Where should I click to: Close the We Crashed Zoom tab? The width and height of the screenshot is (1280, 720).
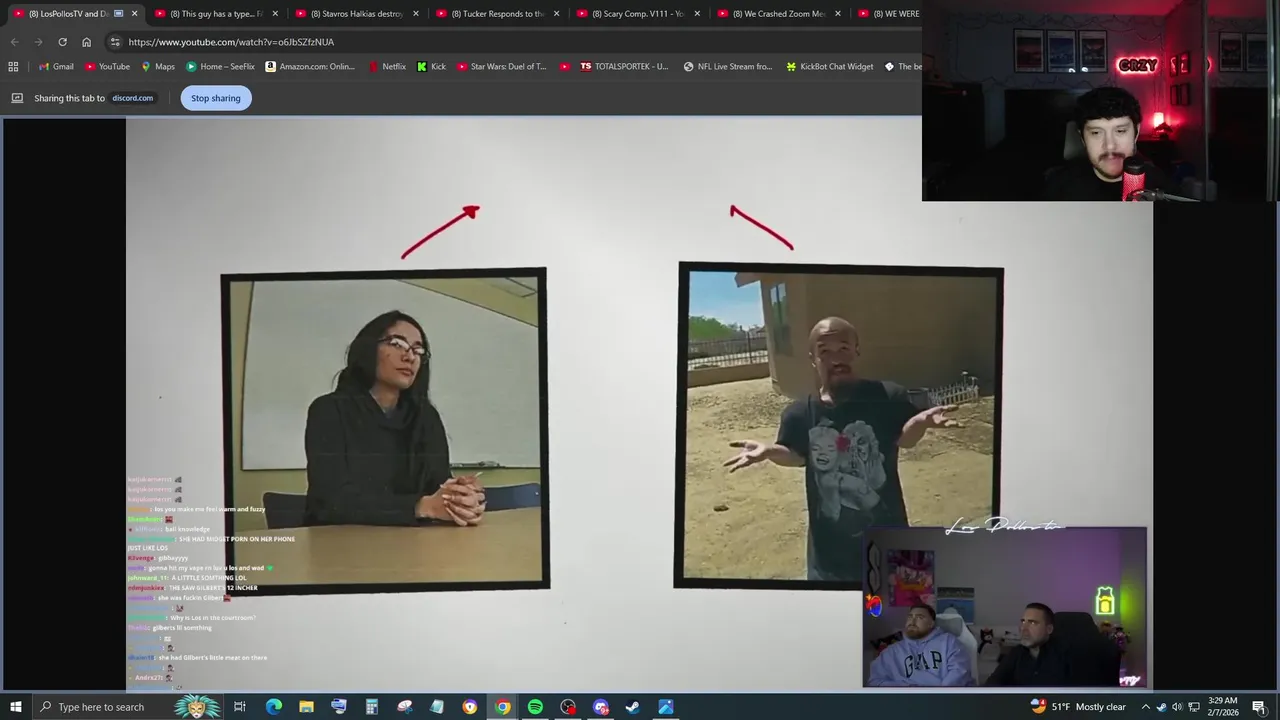click(x=838, y=14)
